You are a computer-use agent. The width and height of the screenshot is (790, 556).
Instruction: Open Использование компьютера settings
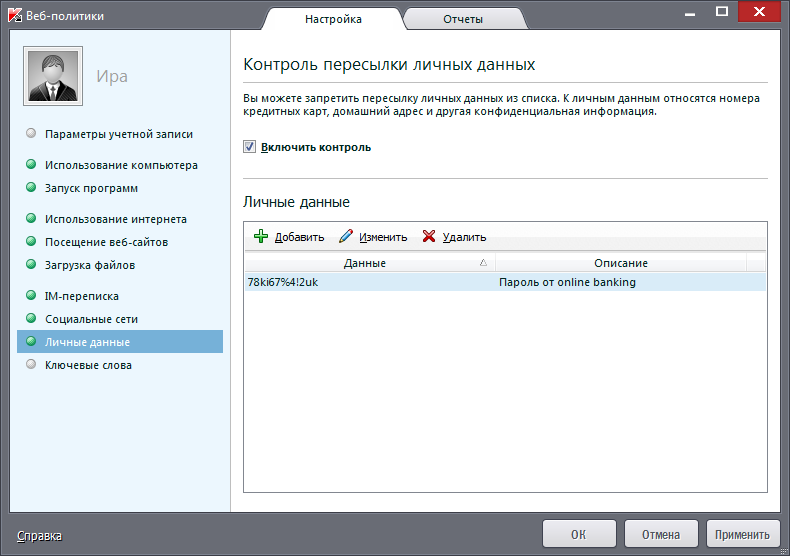tap(121, 165)
